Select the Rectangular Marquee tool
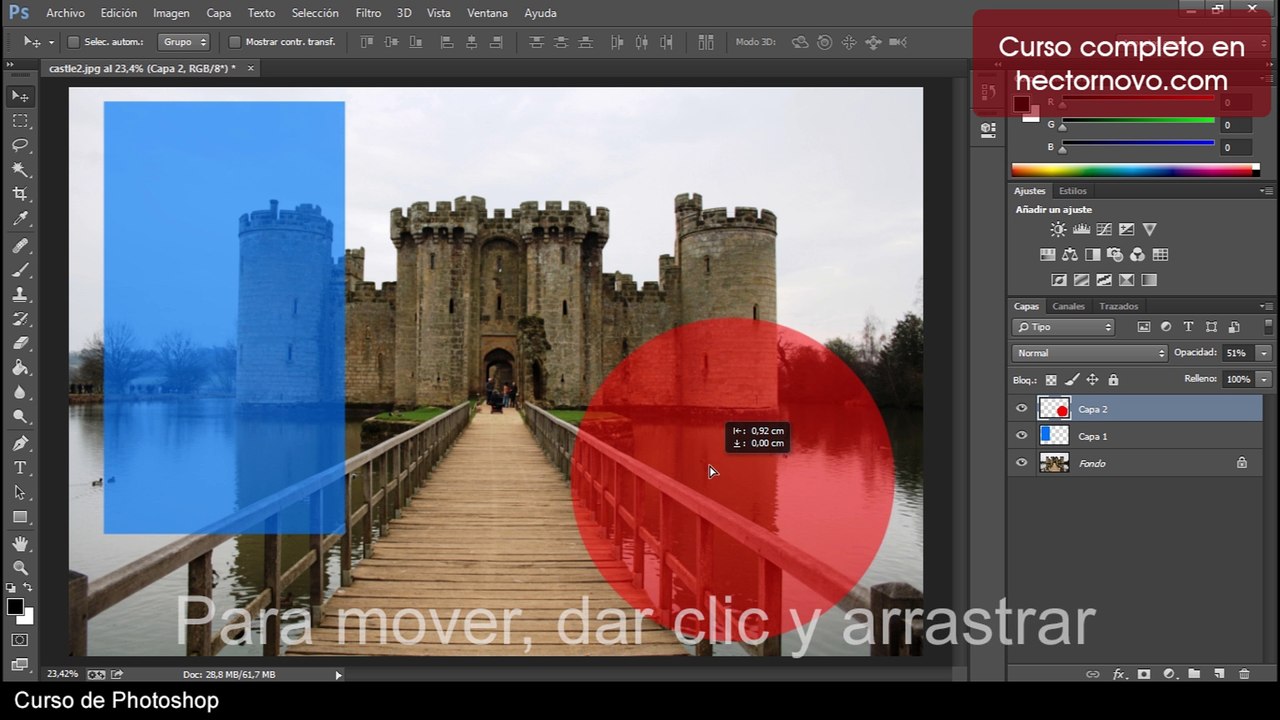 (x=20, y=121)
